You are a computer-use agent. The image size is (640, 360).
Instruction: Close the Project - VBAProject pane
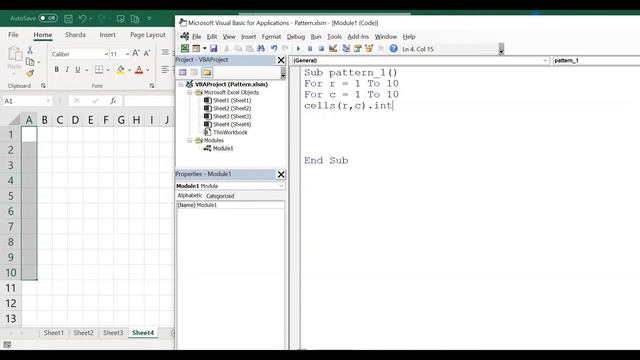coord(281,60)
